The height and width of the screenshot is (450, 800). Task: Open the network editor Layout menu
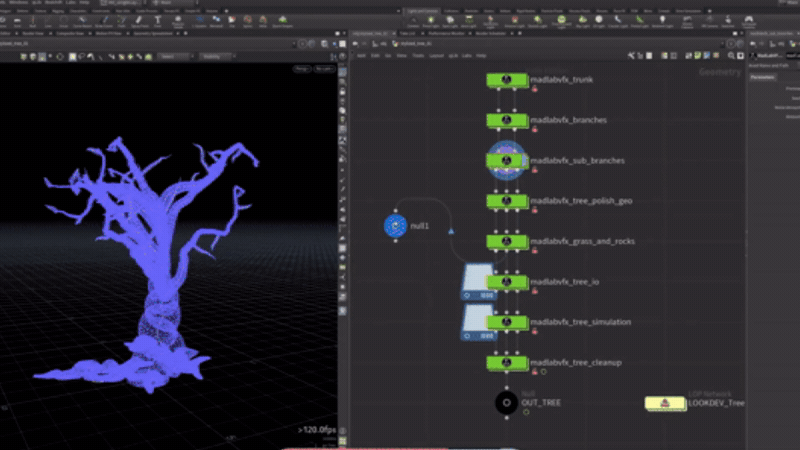point(436,56)
